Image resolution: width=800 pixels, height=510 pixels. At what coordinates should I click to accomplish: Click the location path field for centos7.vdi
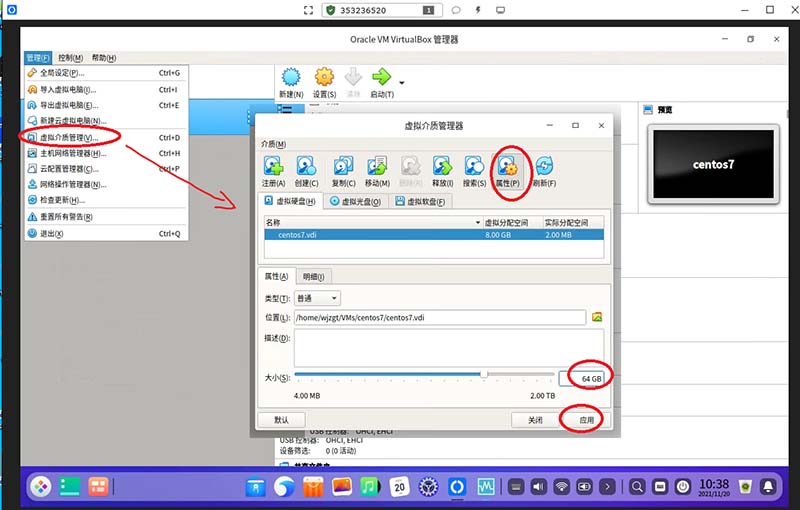[x=440, y=317]
